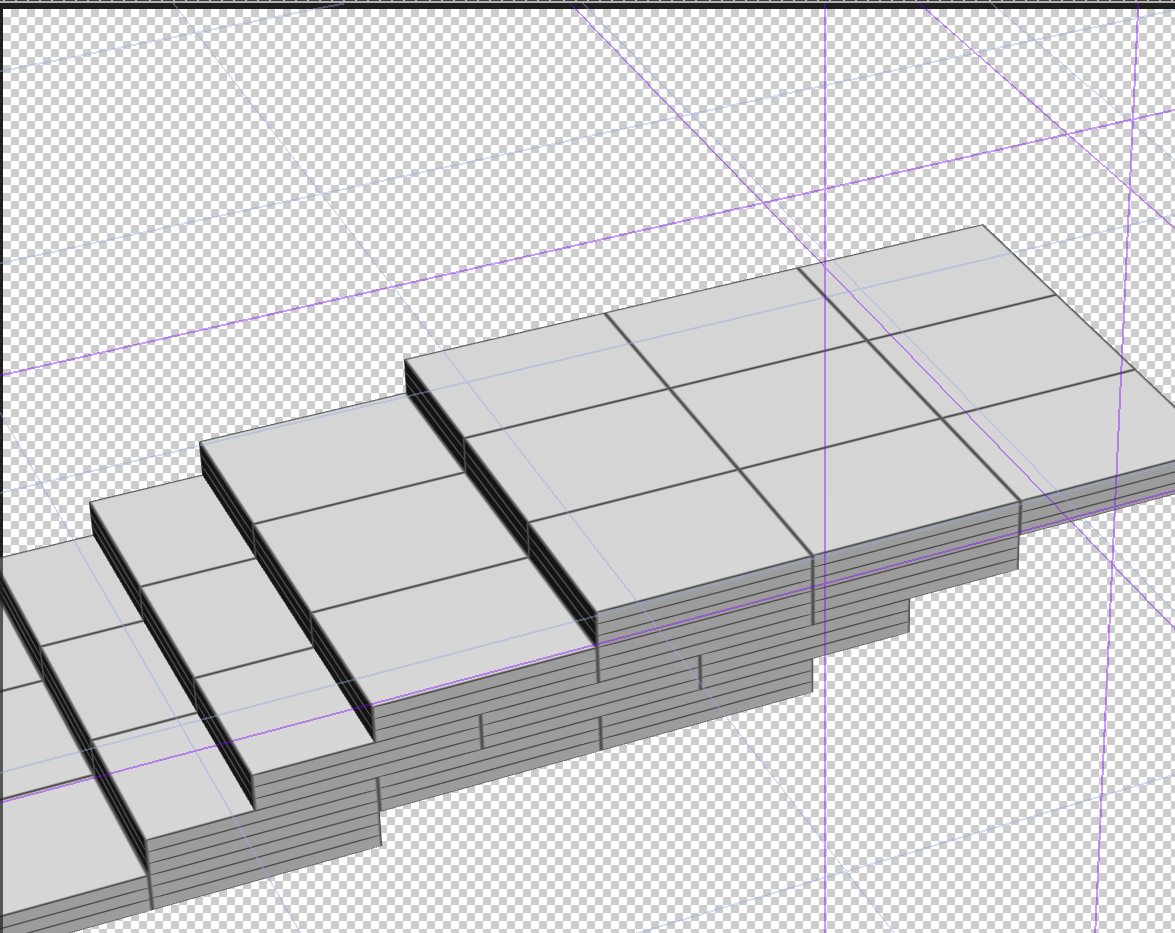Click where vertical guide crosses the horizon line
The width and height of the screenshot is (1175, 933).
coord(825,199)
